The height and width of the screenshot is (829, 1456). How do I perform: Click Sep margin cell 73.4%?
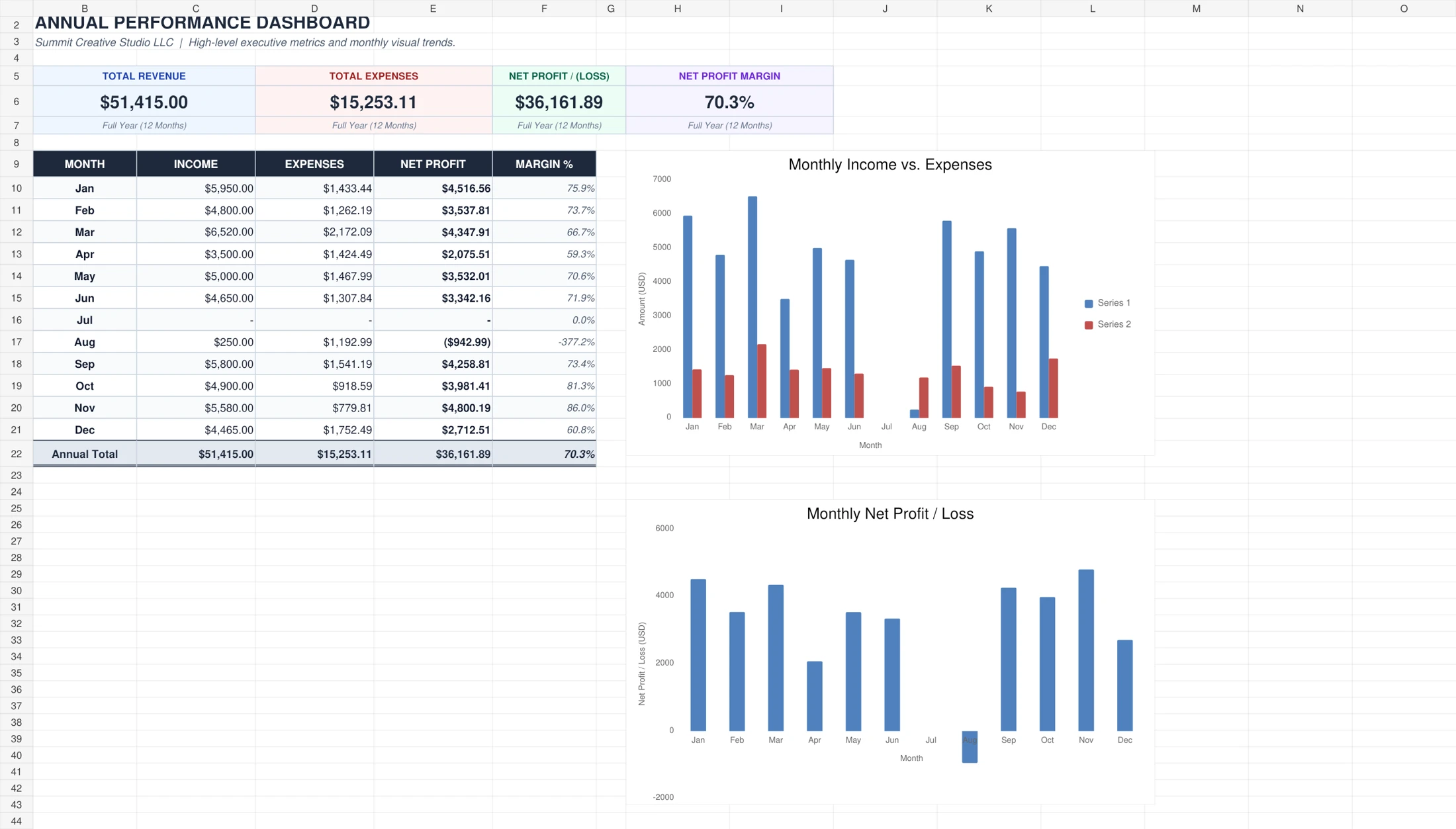[x=544, y=364]
